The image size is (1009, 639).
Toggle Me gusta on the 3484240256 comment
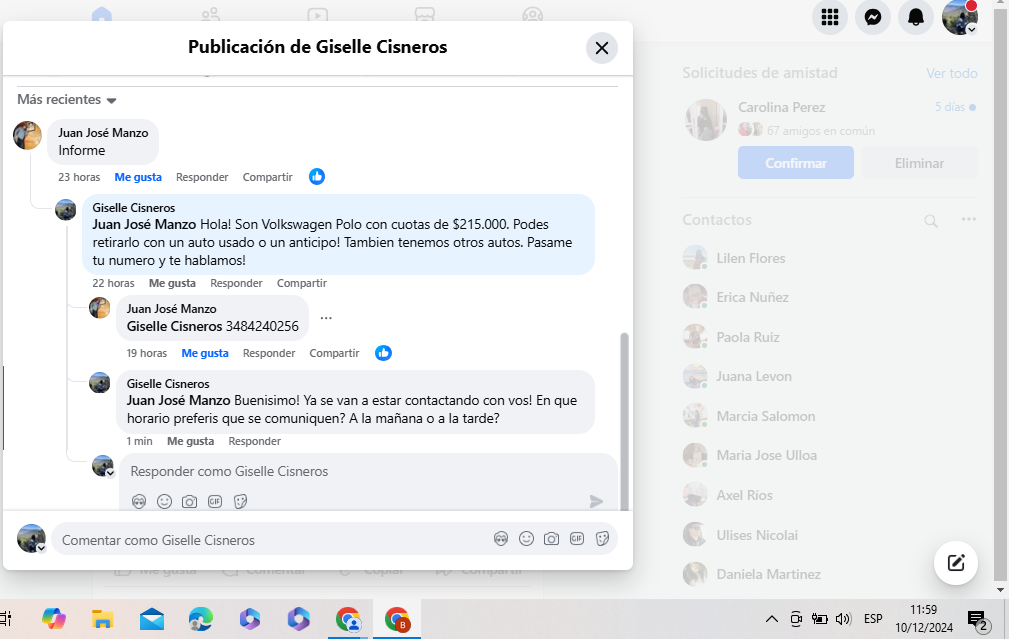point(205,353)
